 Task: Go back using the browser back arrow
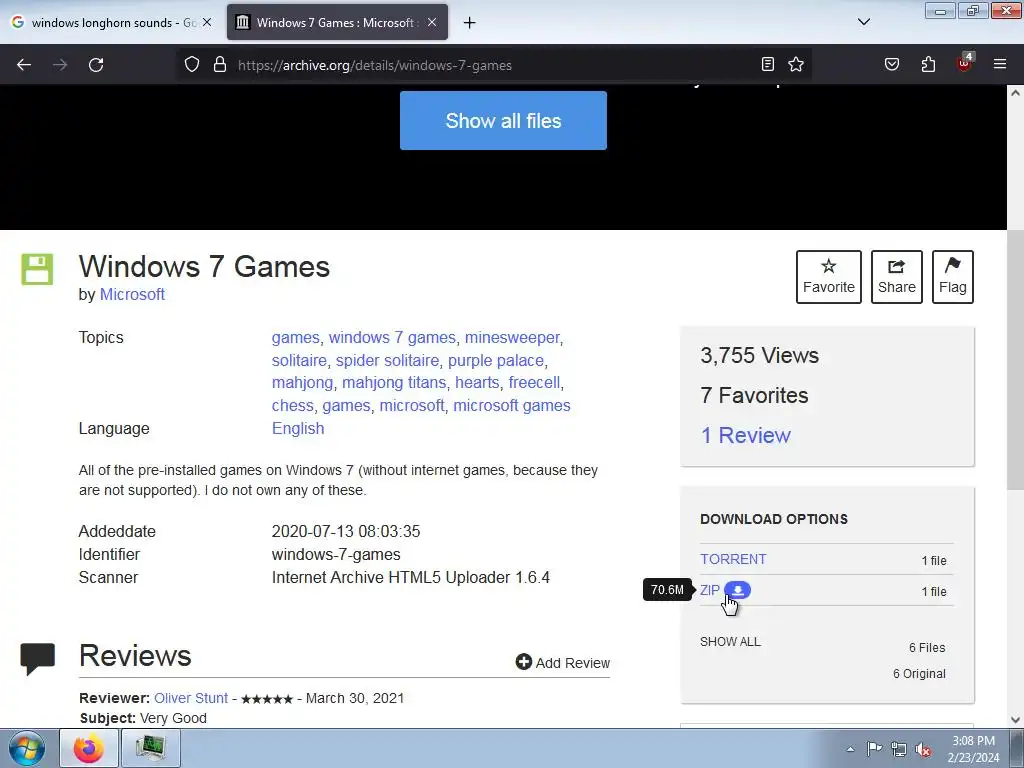click(x=24, y=65)
